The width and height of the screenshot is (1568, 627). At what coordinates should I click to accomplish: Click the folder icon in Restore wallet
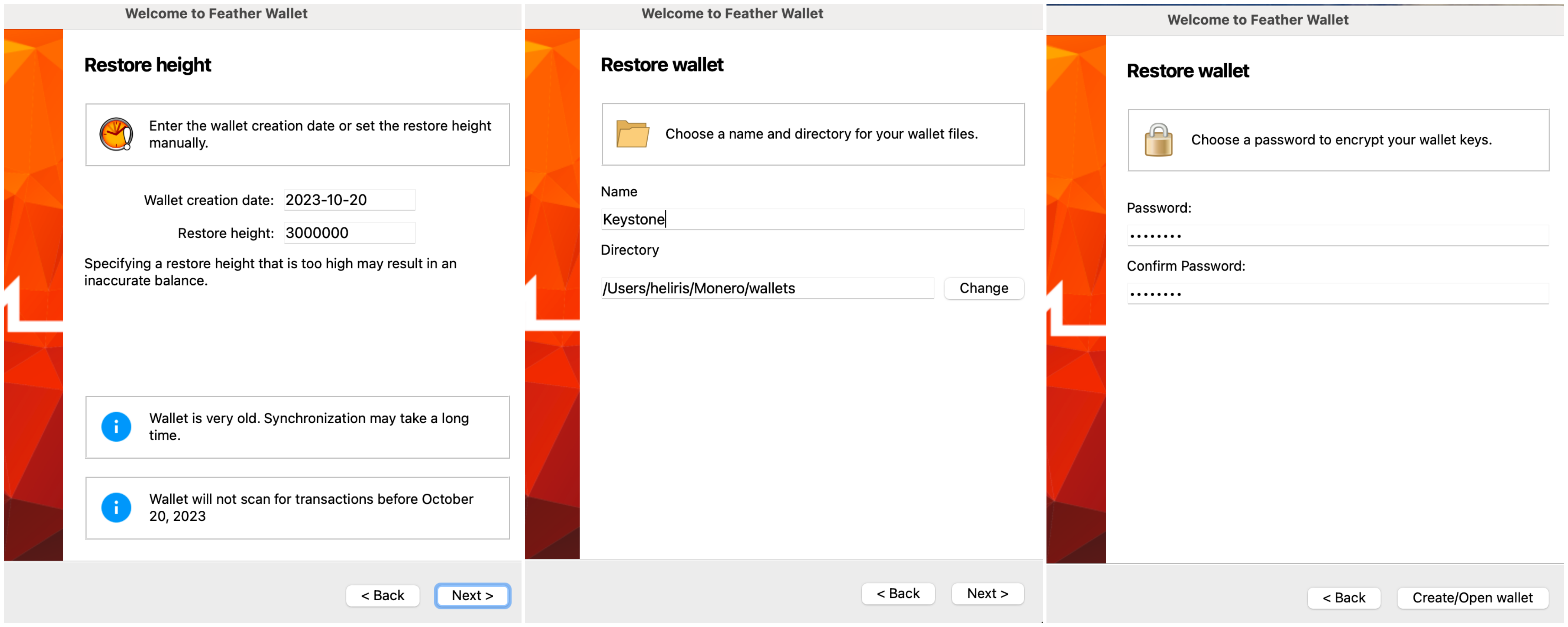pyautogui.click(x=633, y=134)
